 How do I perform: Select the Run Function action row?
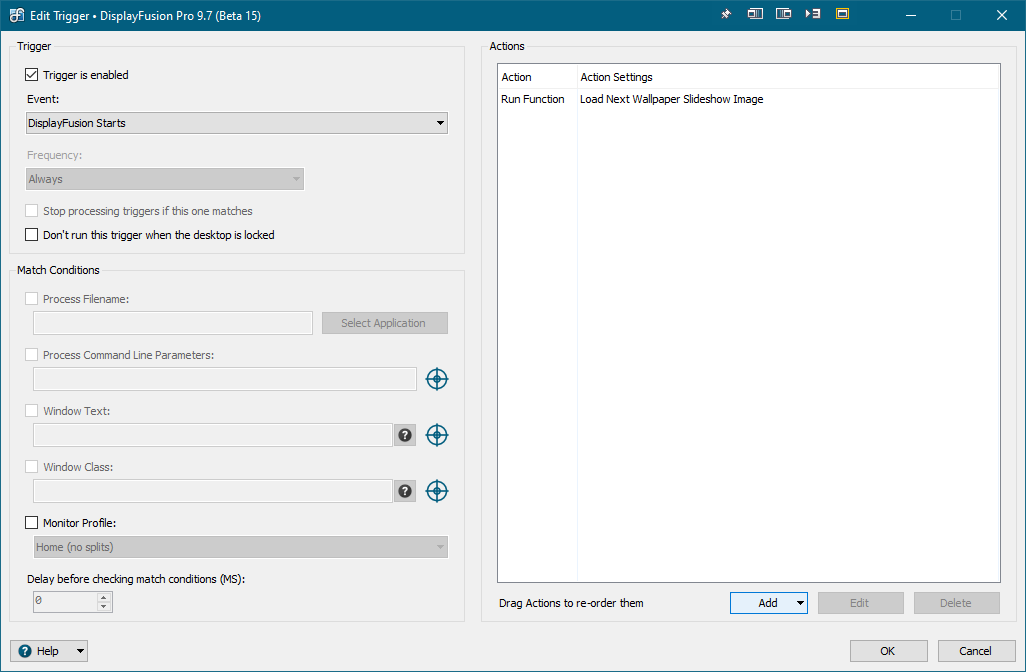tap(533, 99)
